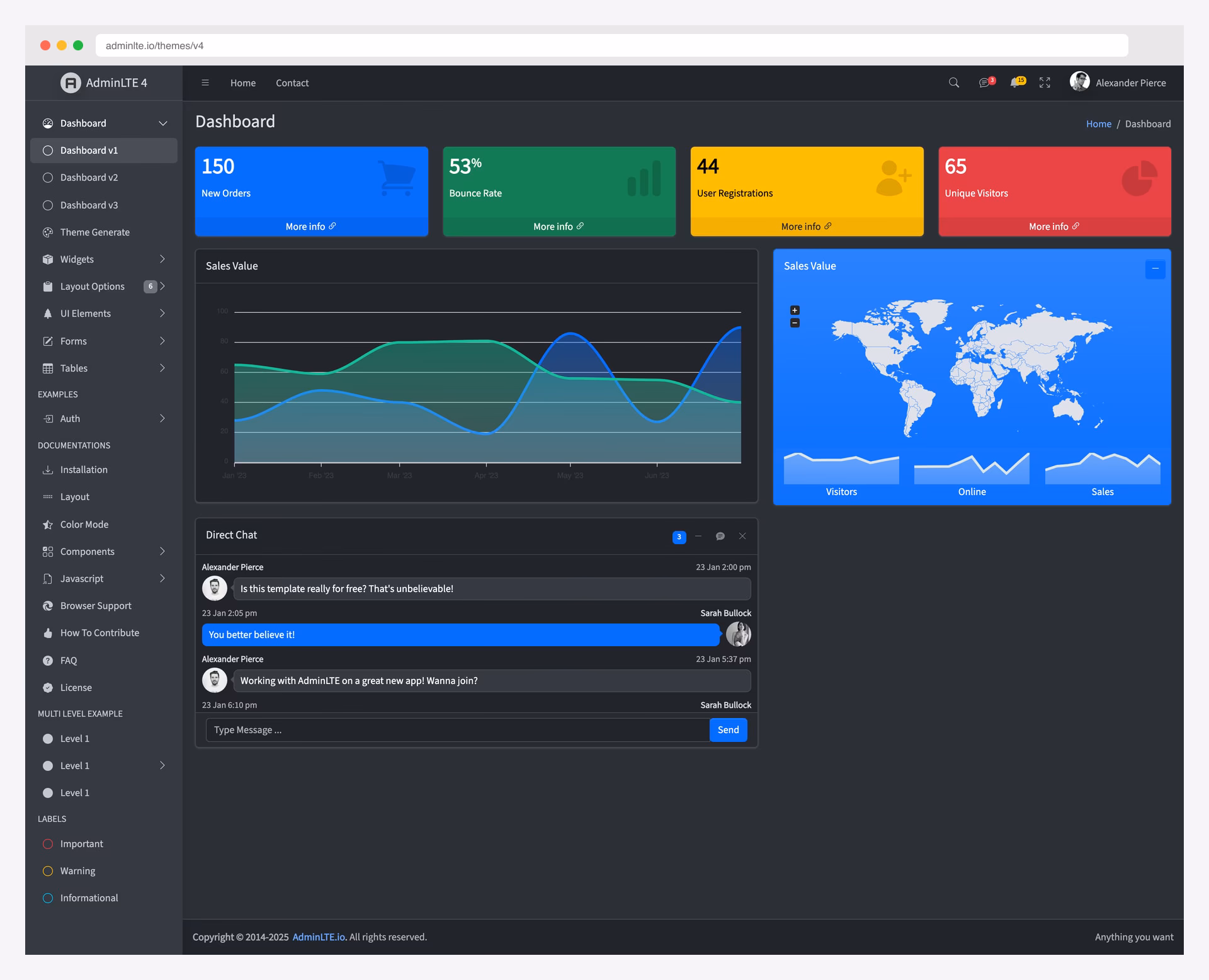Open FAQ sidebar item
The image size is (1209, 980).
tap(104, 661)
